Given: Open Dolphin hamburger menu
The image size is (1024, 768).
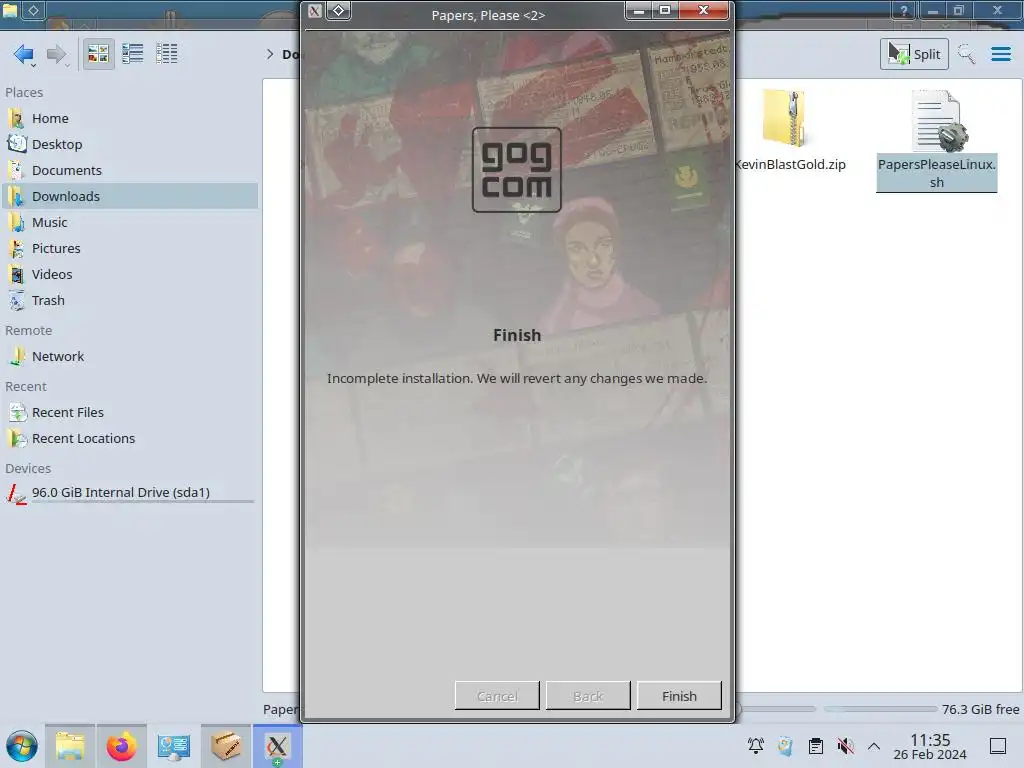Looking at the screenshot, I should 1000,54.
